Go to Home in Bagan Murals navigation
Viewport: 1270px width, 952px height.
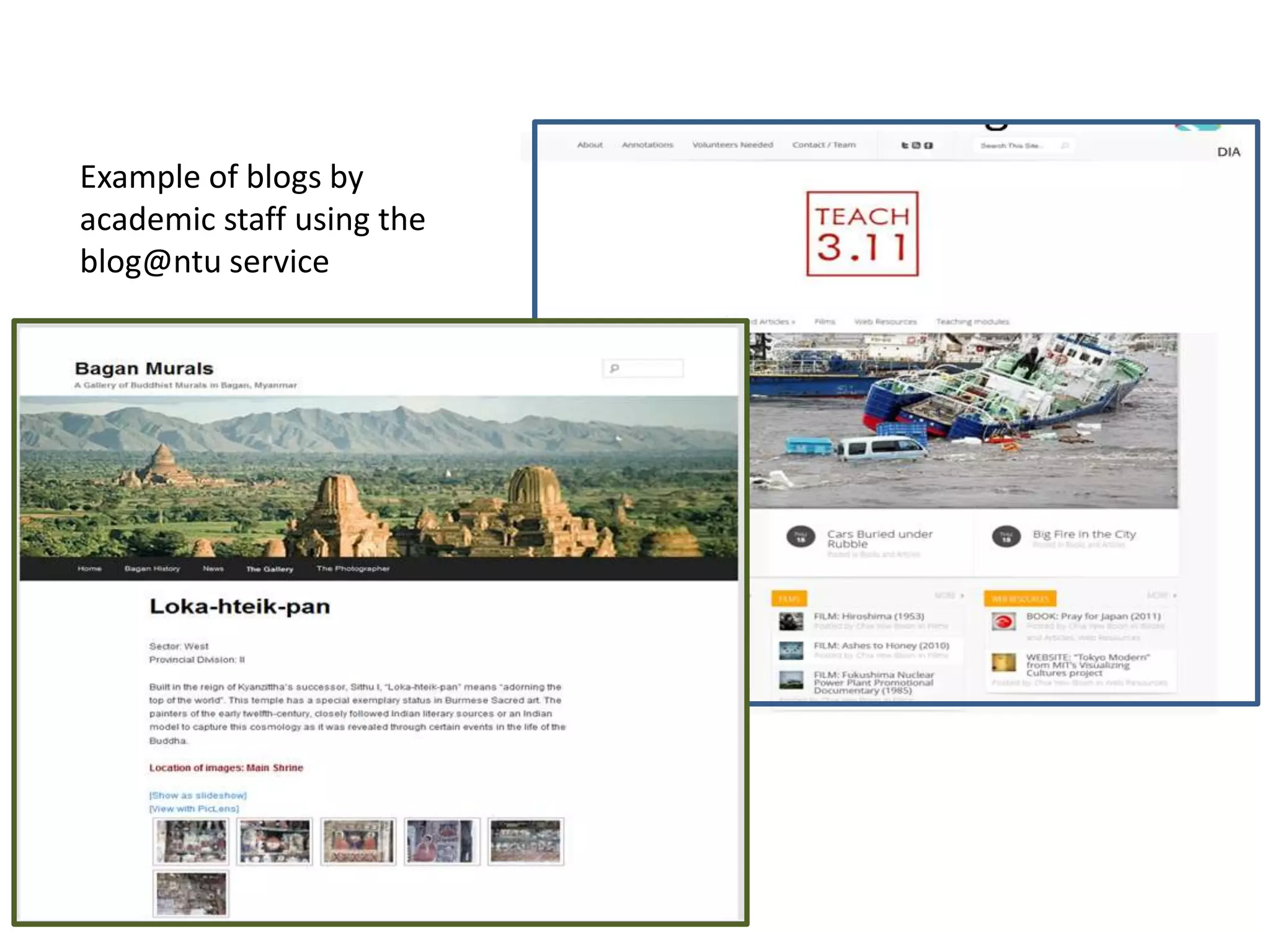click(x=89, y=568)
